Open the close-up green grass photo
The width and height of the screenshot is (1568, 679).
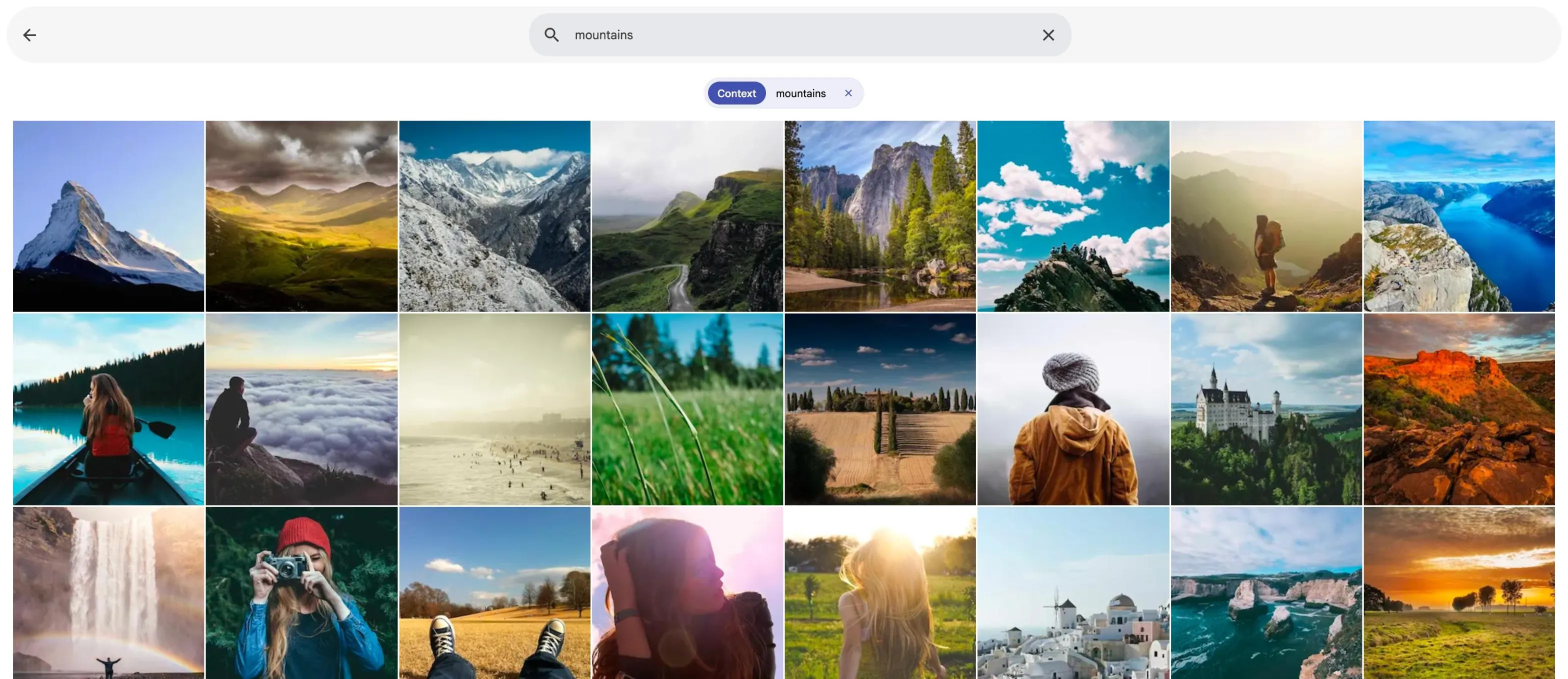pyautogui.click(x=687, y=409)
